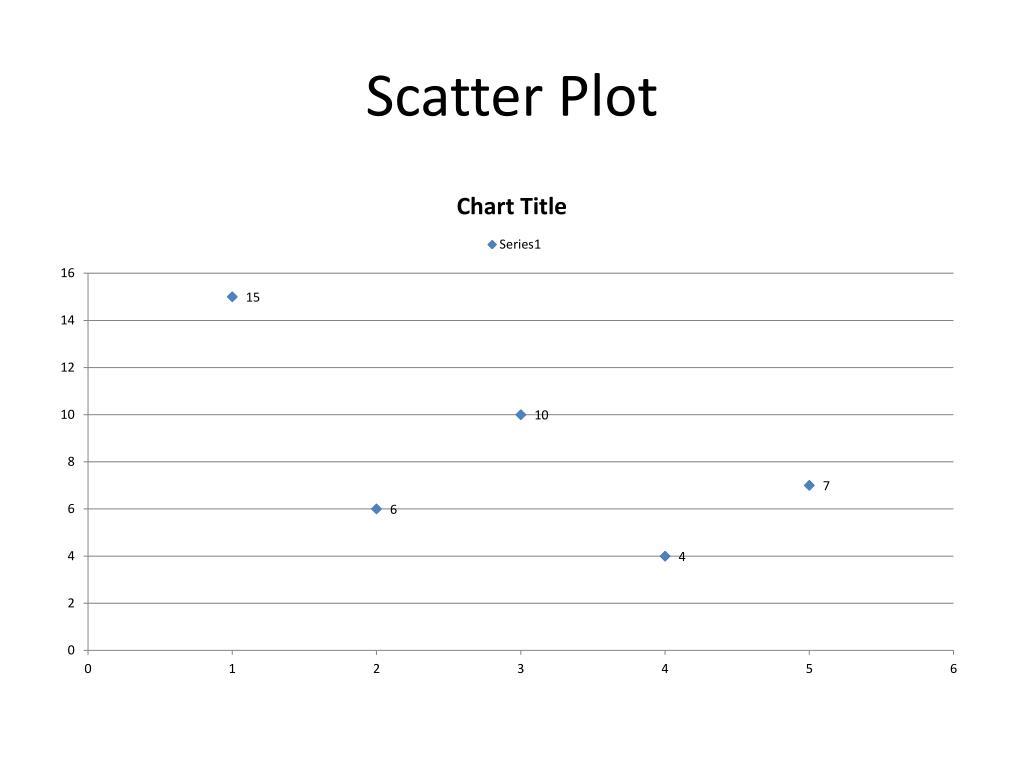Select the data point labeled 4
Image resolution: width=1024 pixels, height=768 pixels.
tap(665, 556)
